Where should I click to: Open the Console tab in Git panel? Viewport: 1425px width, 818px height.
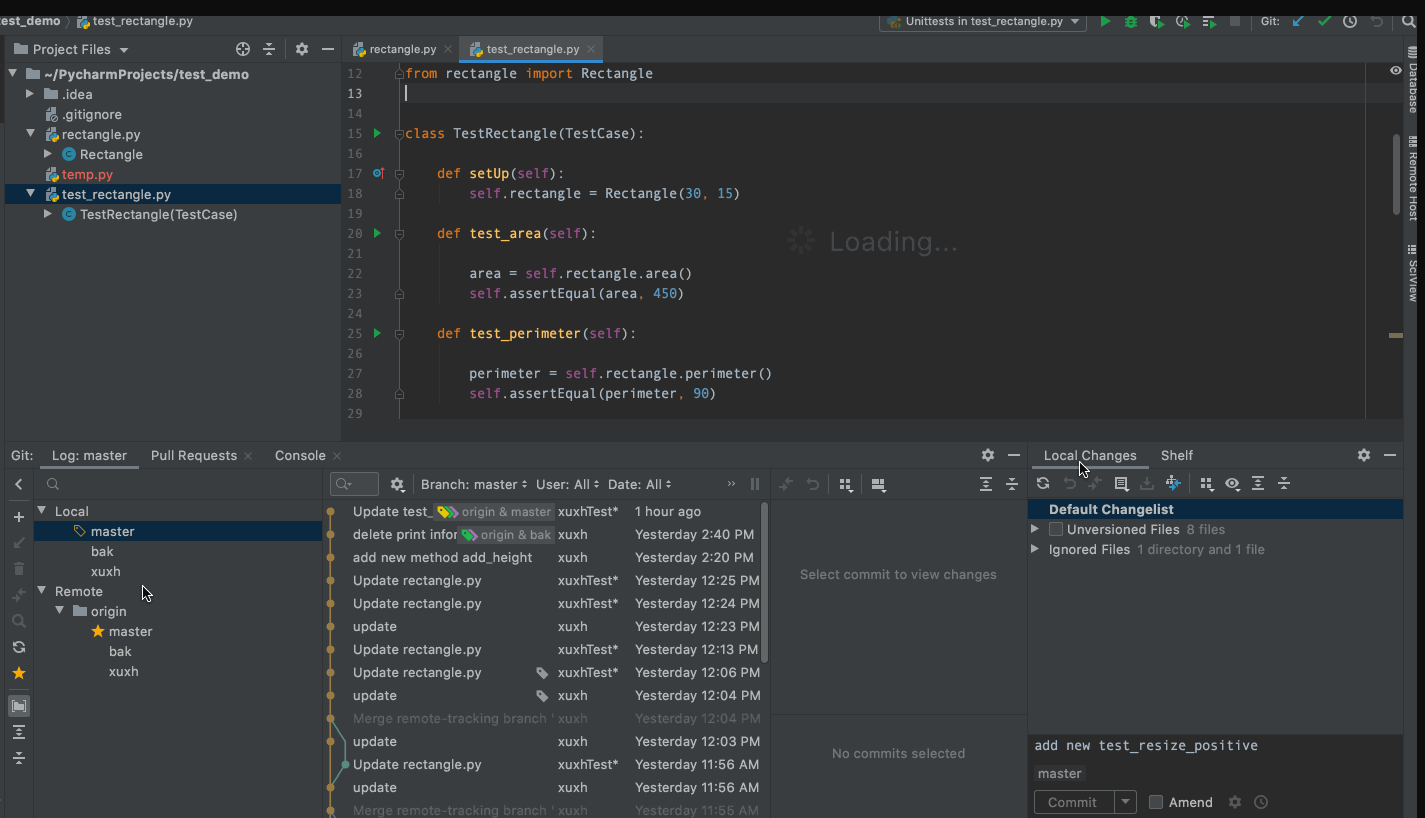[x=300, y=455]
